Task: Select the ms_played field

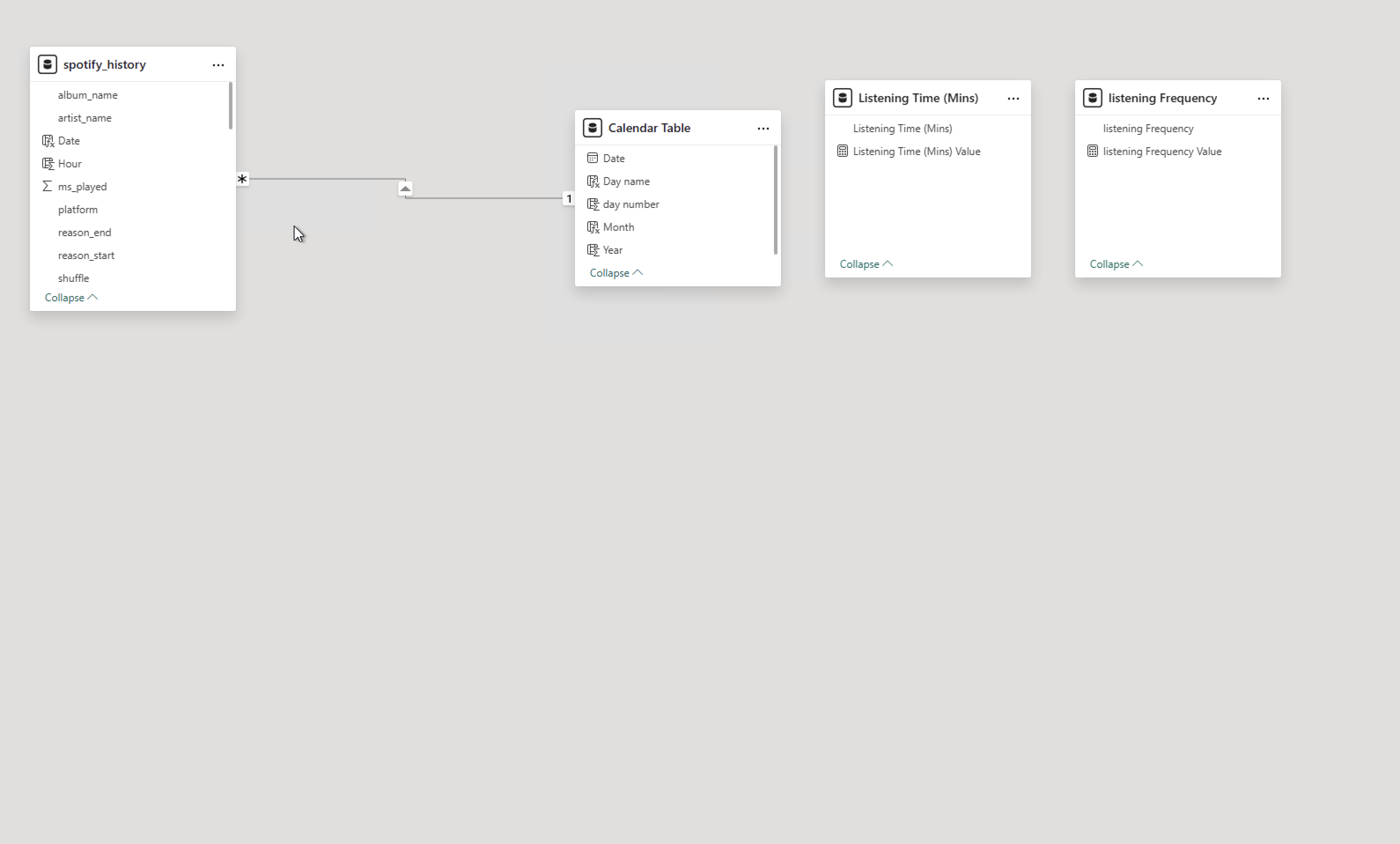Action: pyautogui.click(x=82, y=186)
